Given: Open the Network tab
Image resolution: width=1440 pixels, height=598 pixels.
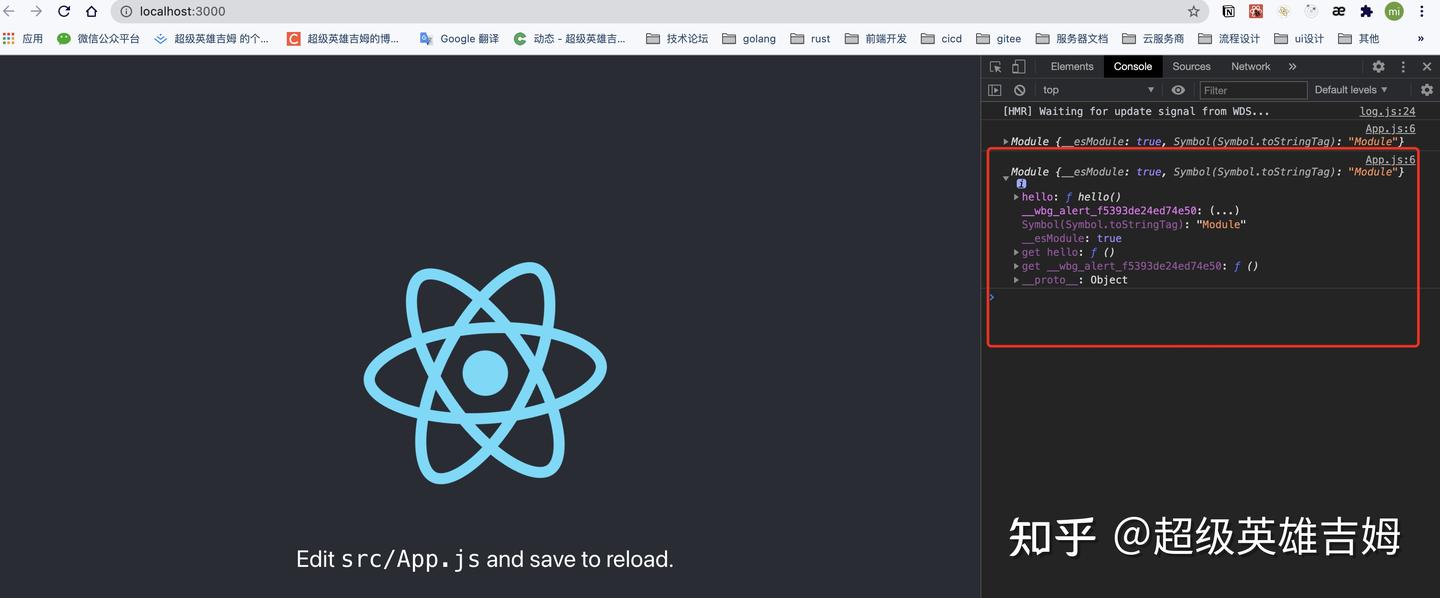Looking at the screenshot, I should click(1249, 66).
